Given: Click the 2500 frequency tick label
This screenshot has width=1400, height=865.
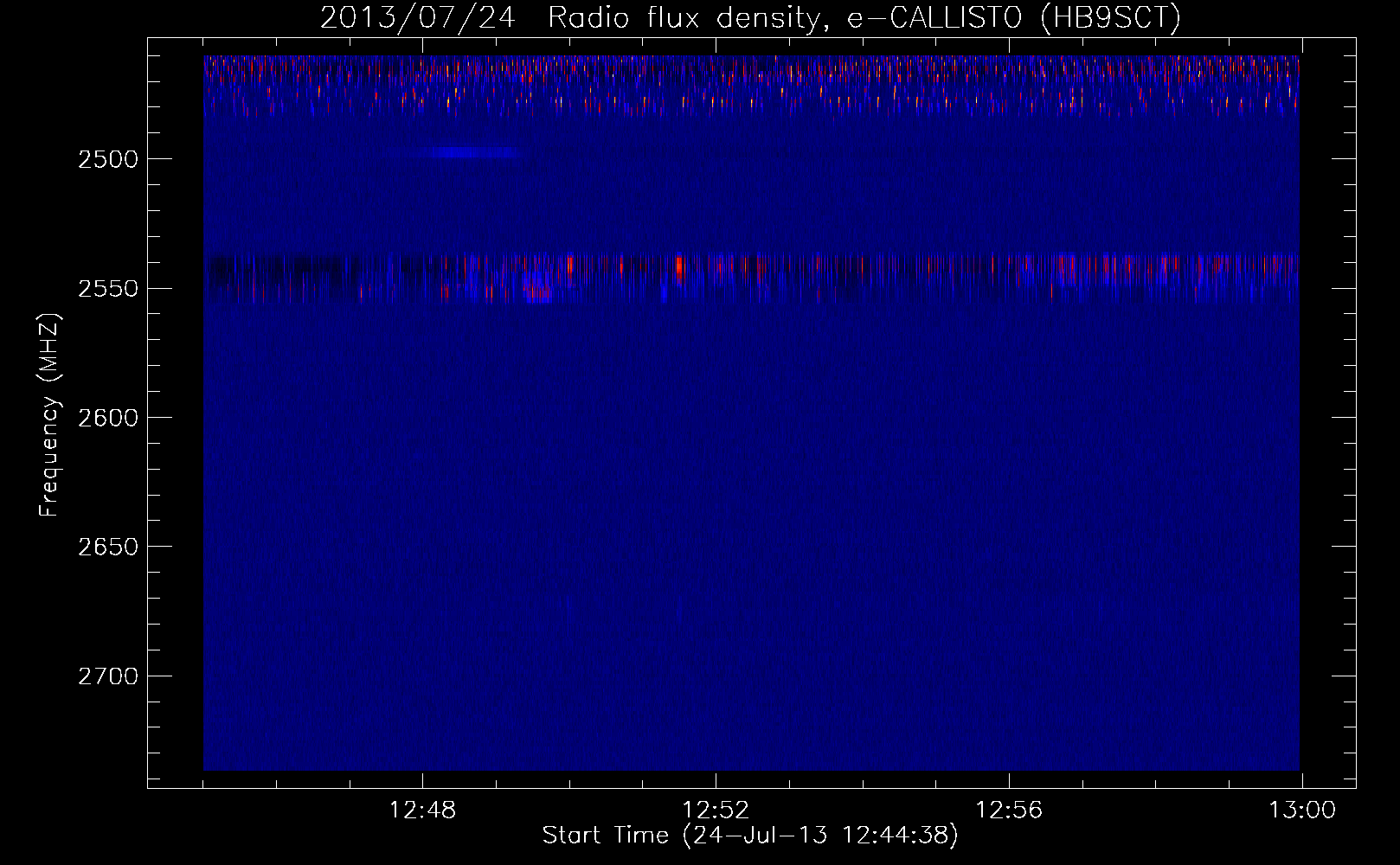Looking at the screenshot, I should (x=107, y=159).
